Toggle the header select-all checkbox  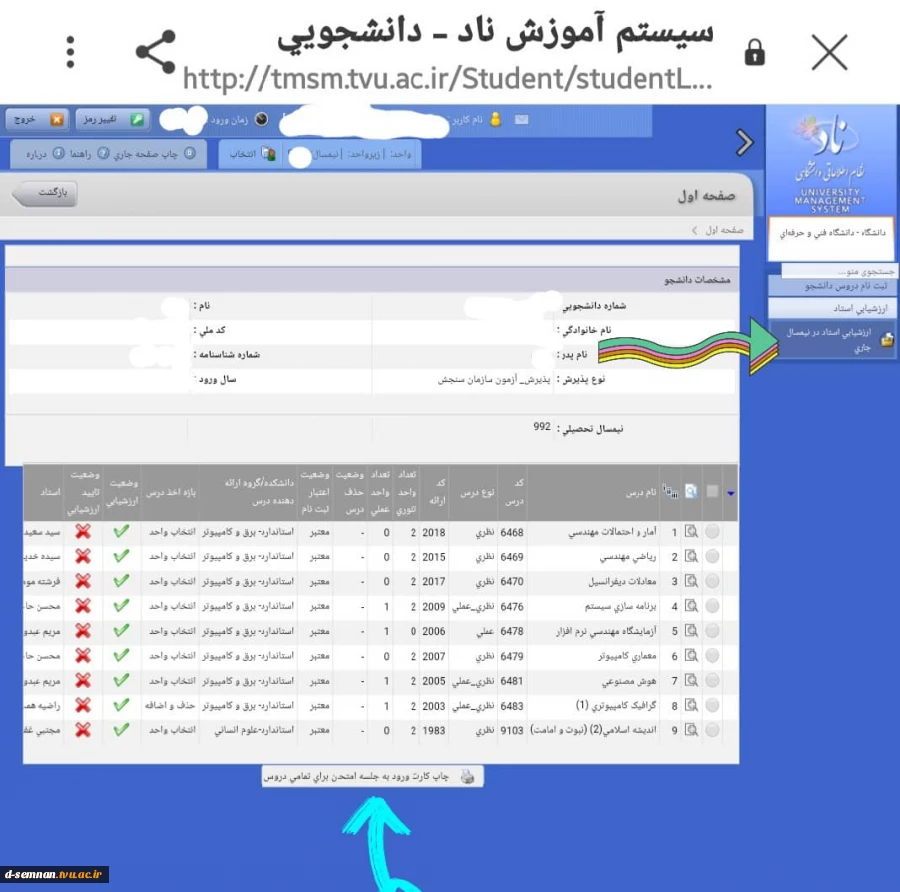[712, 491]
